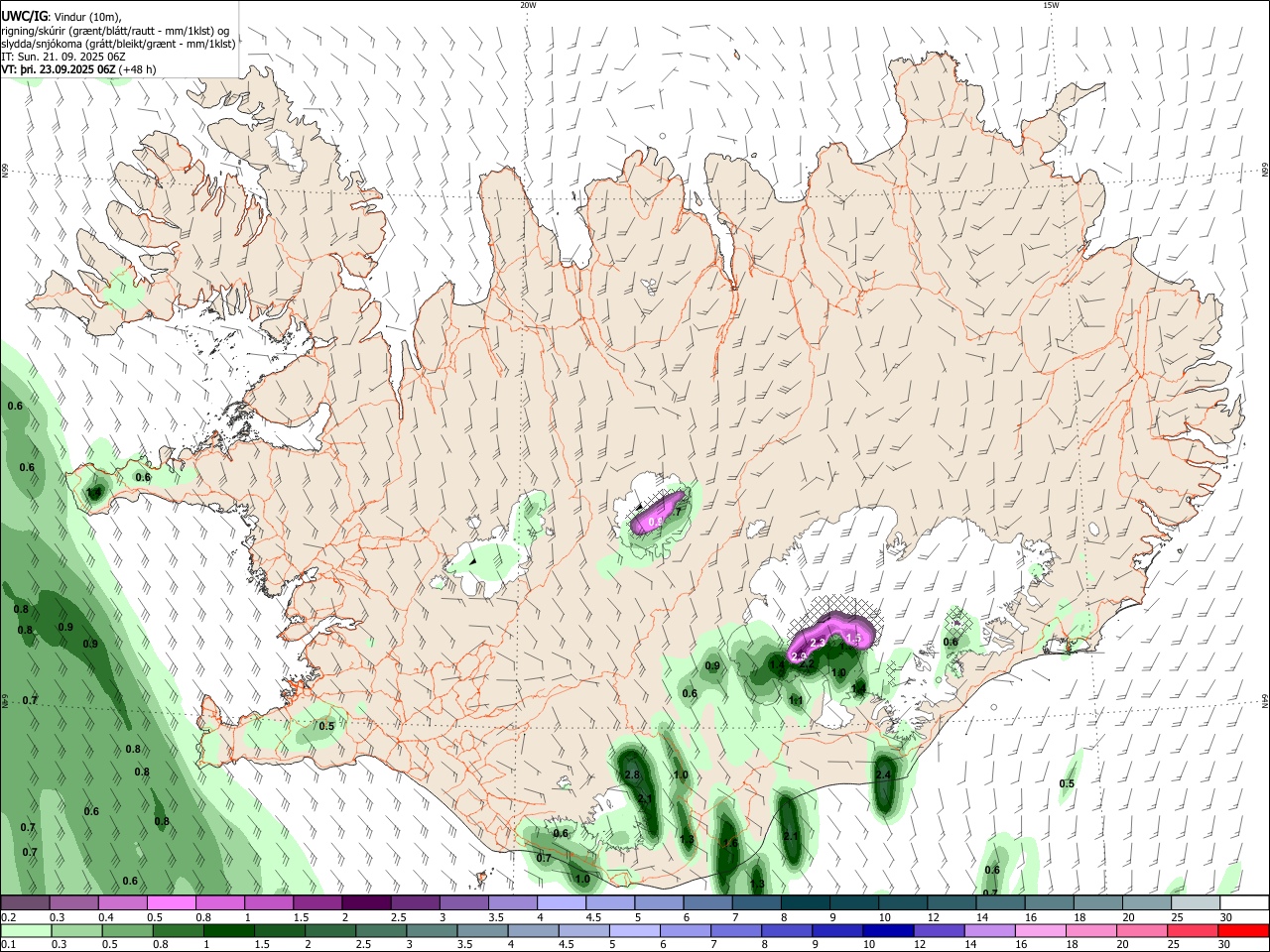Click the UWC/IG title text
This screenshot has height=952, width=1270.
pos(24,16)
